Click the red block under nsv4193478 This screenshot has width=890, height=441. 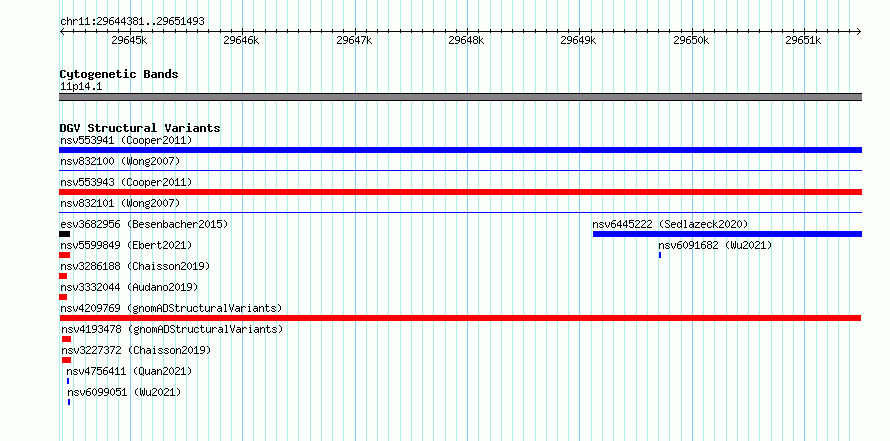[x=66, y=339]
